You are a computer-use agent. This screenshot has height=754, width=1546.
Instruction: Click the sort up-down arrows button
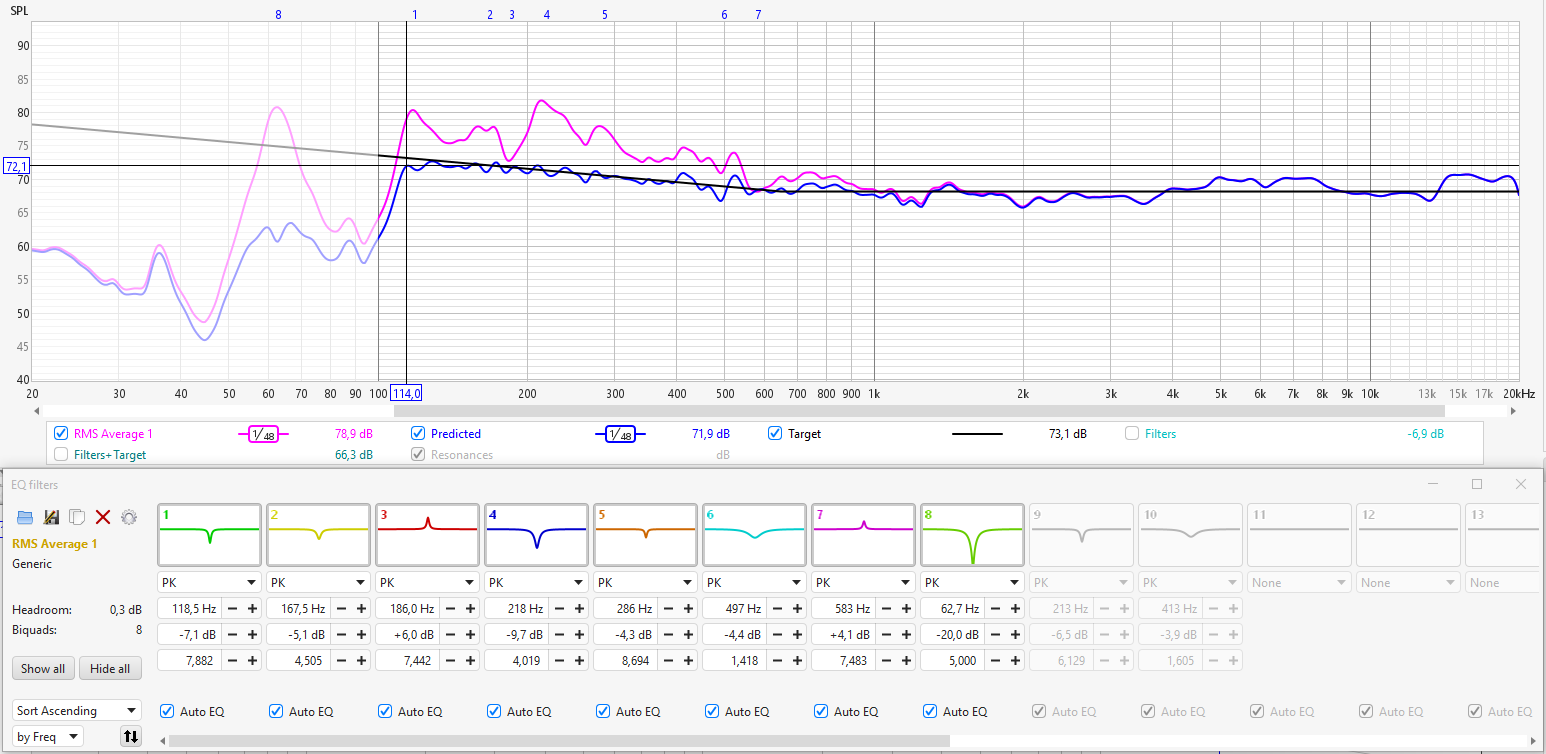point(130,737)
